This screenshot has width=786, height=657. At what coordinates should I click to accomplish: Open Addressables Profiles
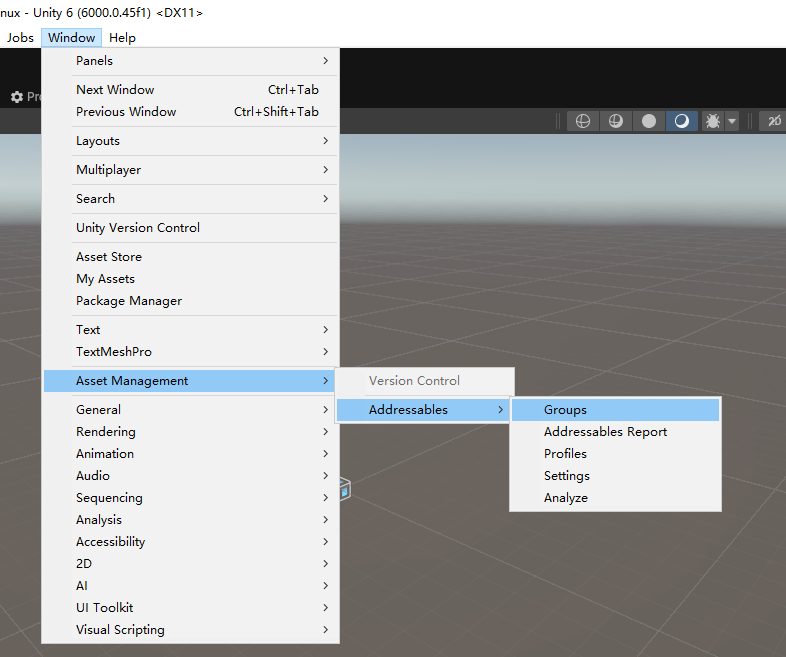(616, 454)
